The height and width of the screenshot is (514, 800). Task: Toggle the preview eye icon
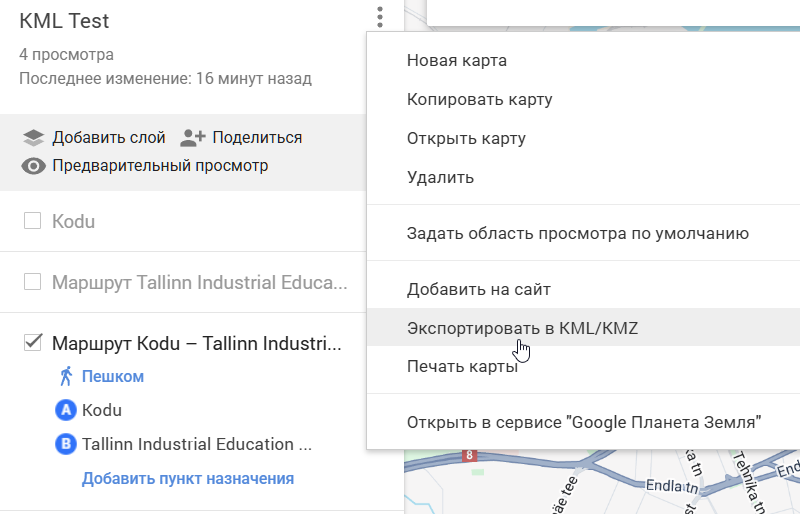click(34, 166)
